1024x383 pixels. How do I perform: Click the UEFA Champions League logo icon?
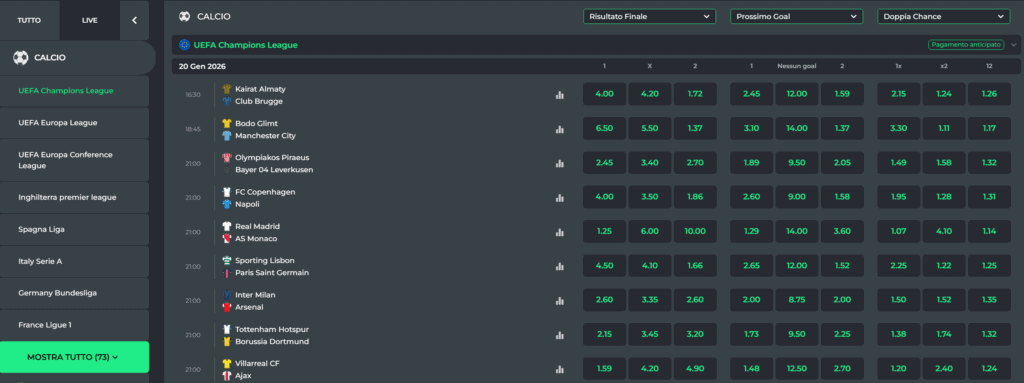(184, 45)
